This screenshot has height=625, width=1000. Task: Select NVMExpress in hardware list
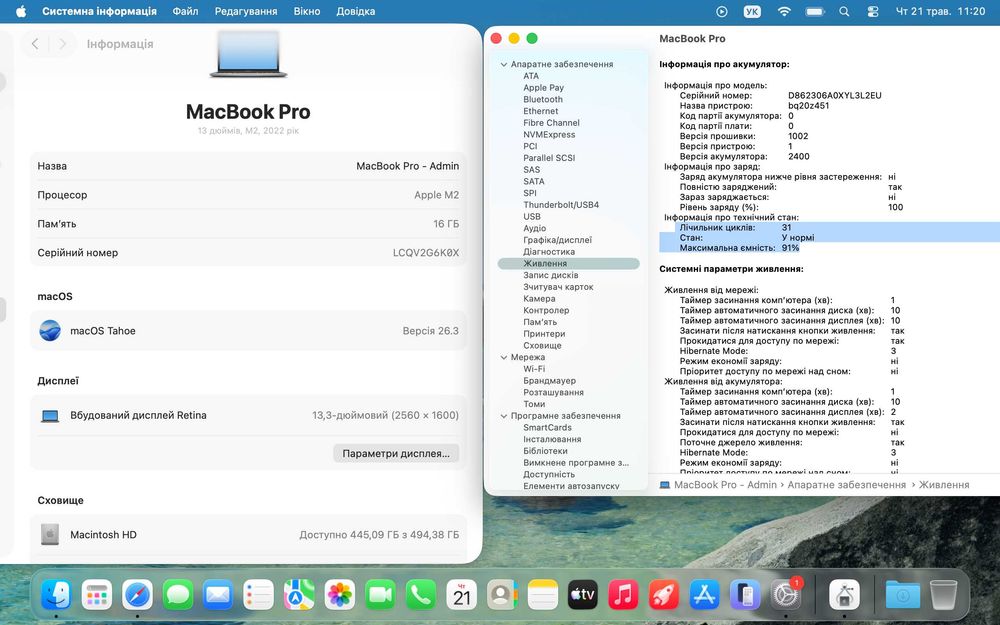(549, 135)
